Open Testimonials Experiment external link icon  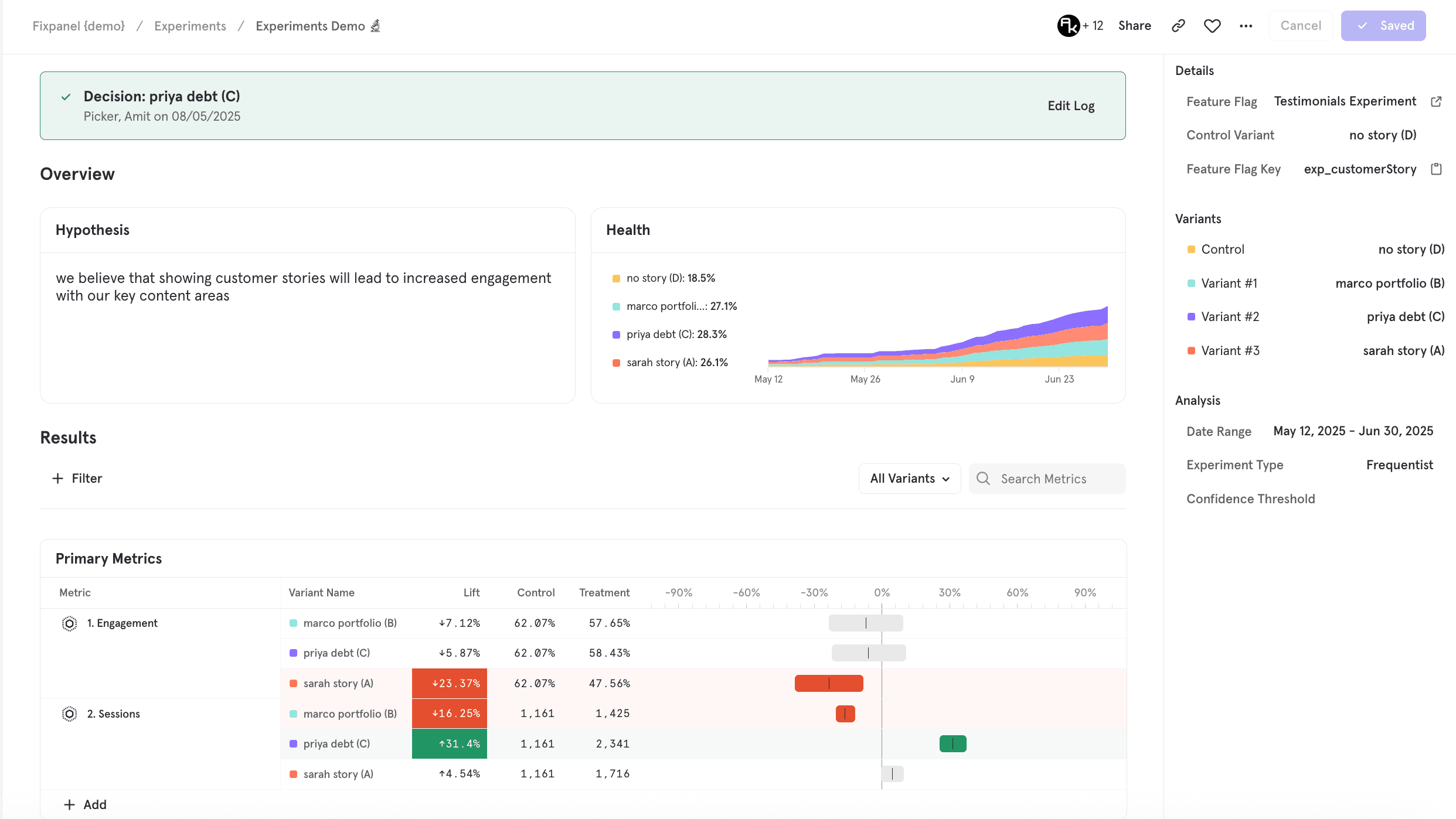[1436, 101]
